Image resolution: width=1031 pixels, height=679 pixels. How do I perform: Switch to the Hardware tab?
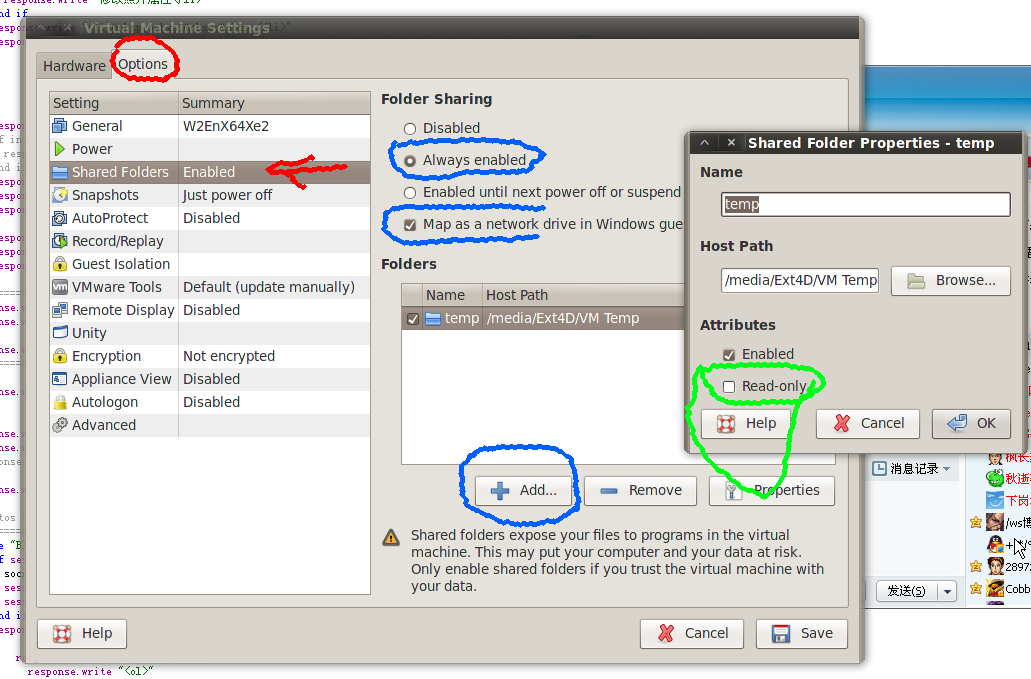click(x=74, y=66)
